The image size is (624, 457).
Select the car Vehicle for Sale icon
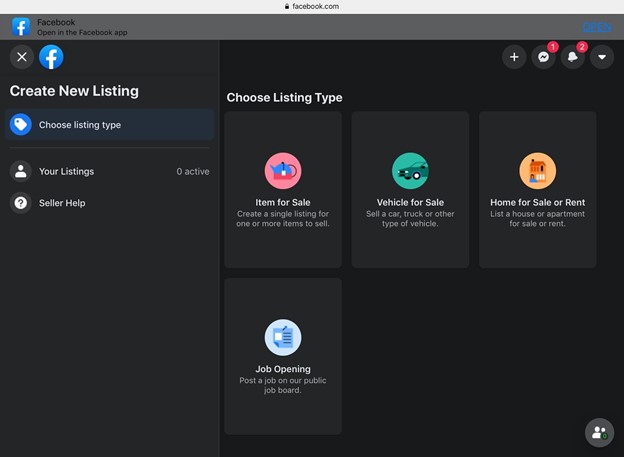pyautogui.click(x=410, y=171)
